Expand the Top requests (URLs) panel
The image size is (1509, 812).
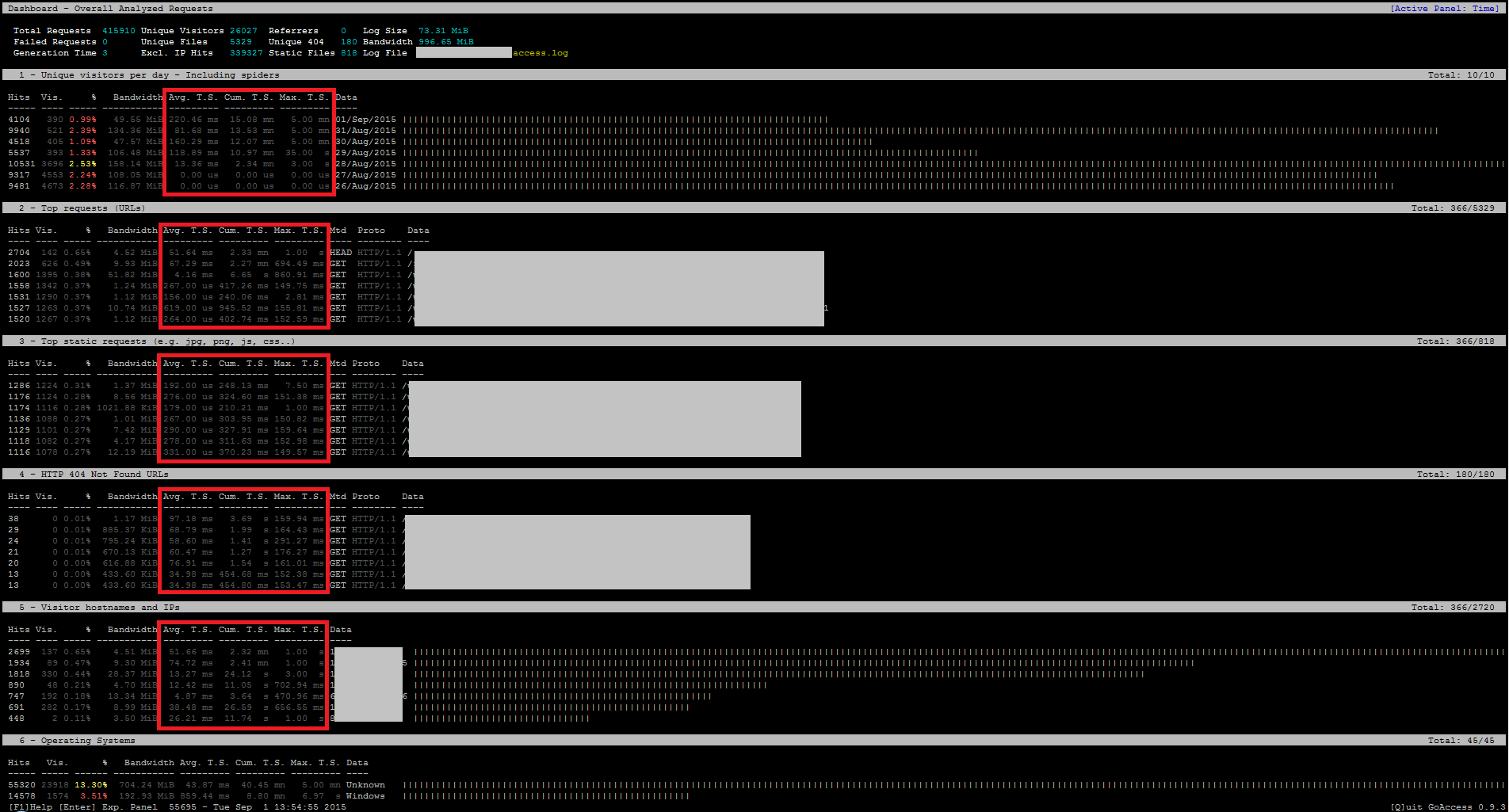(x=754, y=208)
